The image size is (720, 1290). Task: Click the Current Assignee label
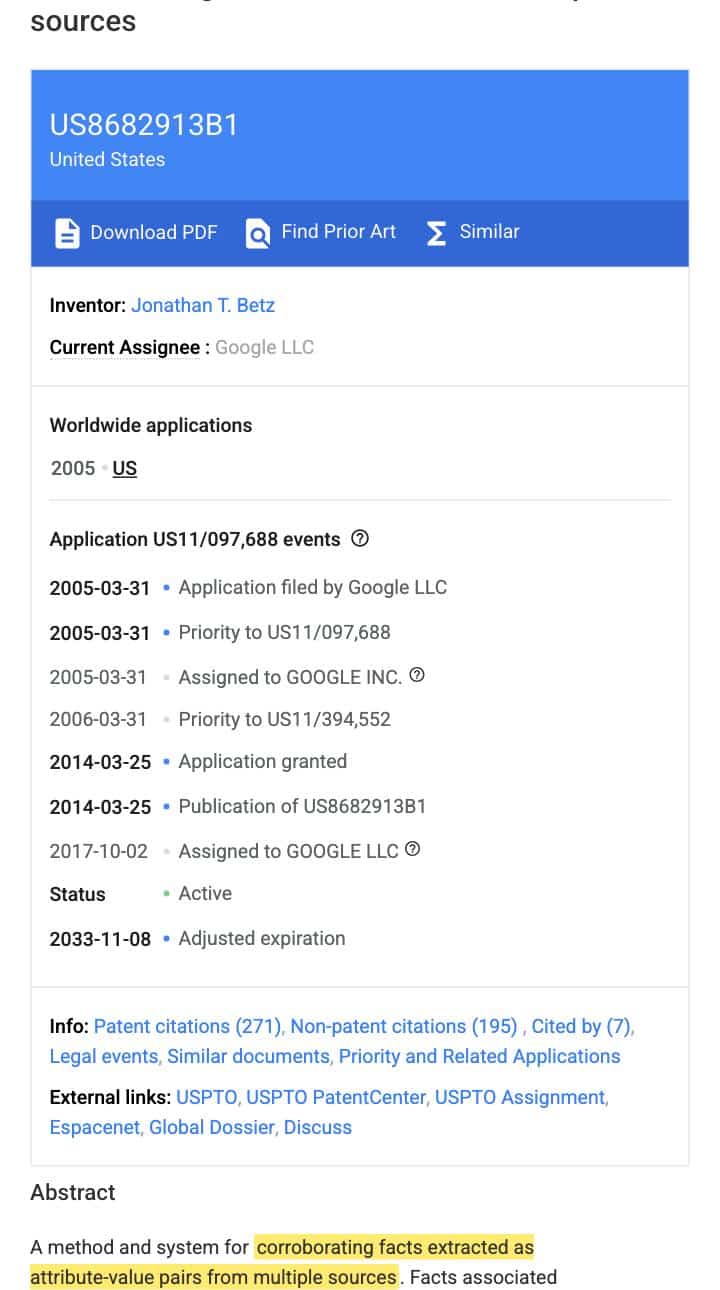click(x=125, y=347)
